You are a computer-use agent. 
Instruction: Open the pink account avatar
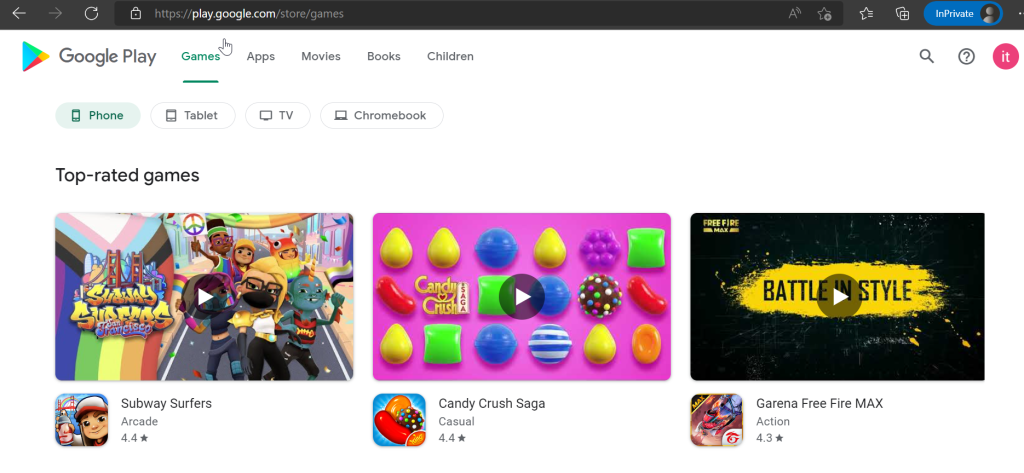pyautogui.click(x=1005, y=56)
